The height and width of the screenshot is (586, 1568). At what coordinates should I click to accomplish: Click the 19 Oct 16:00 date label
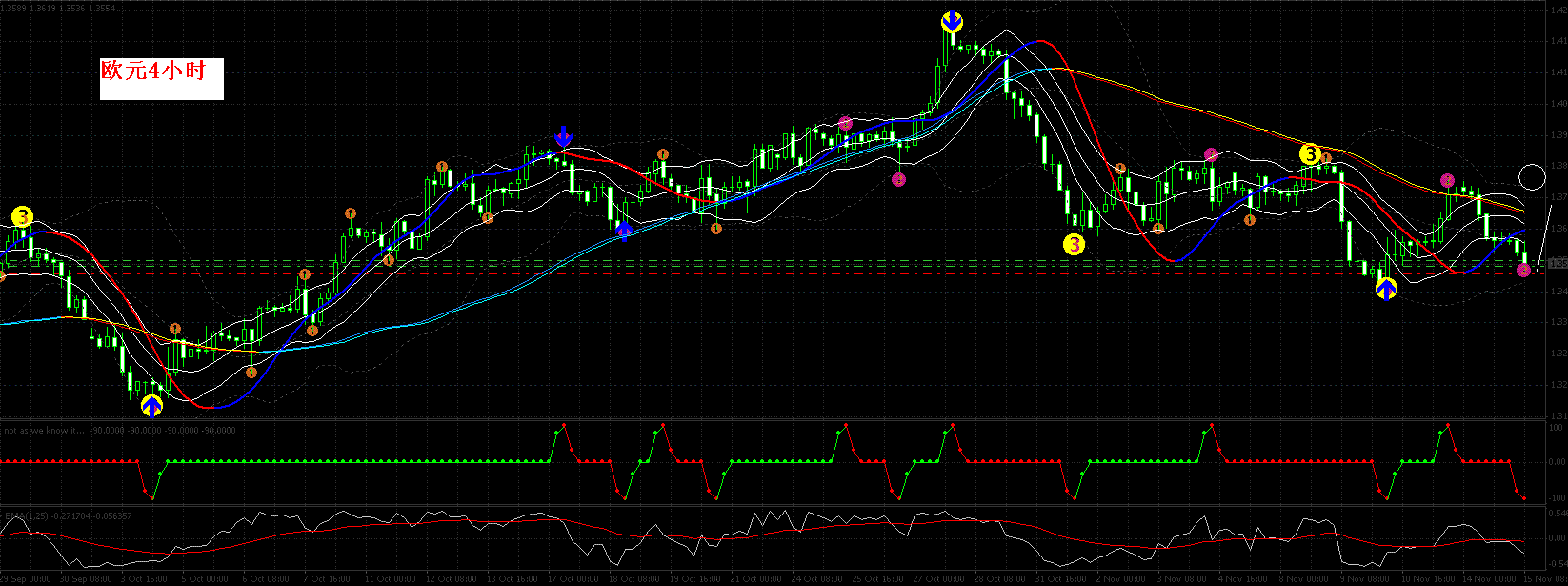click(694, 579)
